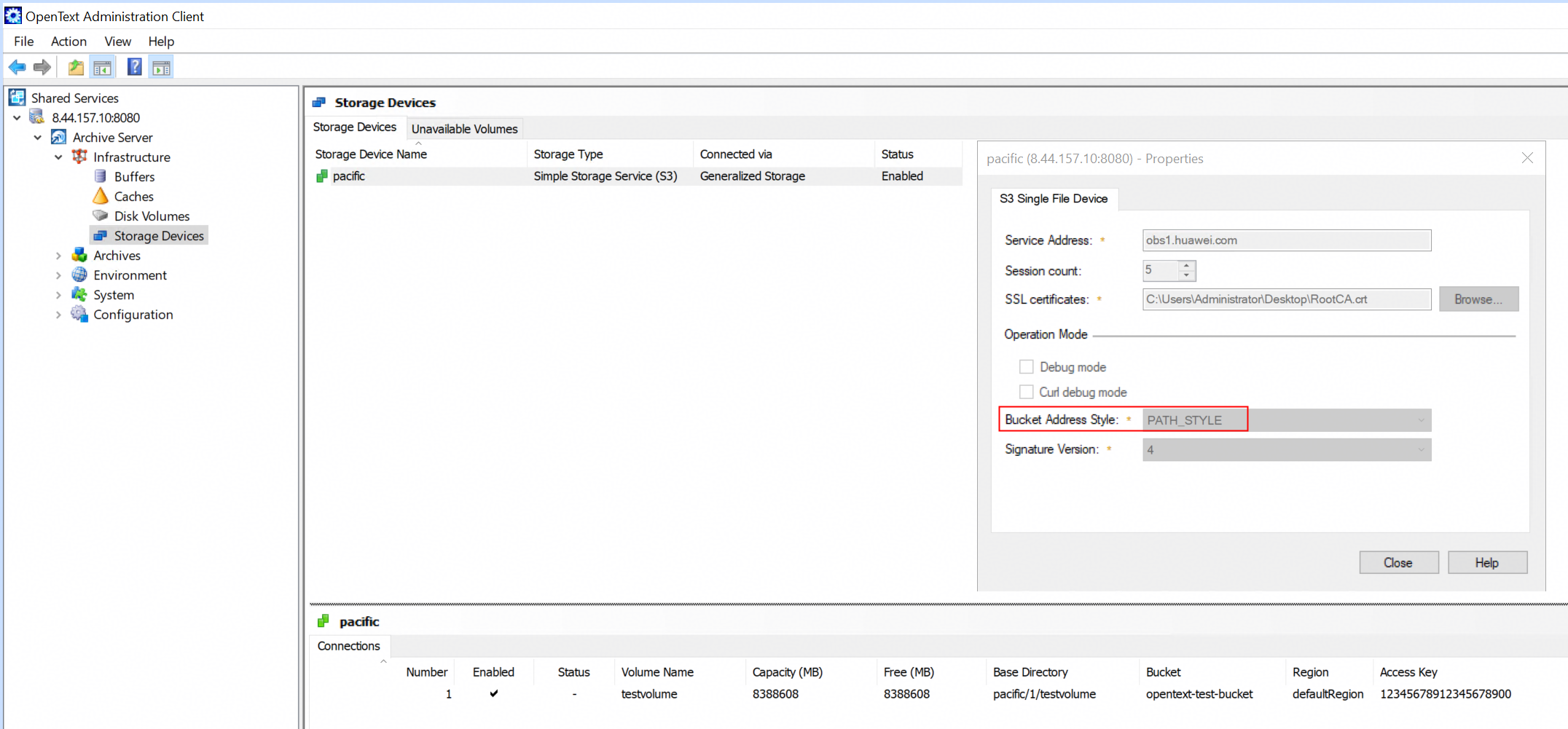Select the Disk Volumes drive icon
Viewport: 1568px width, 729px height.
pyautogui.click(x=101, y=216)
